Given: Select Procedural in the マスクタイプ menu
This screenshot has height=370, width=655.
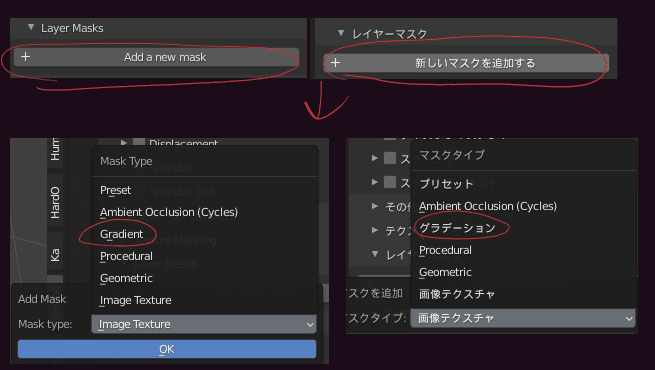Looking at the screenshot, I should (445, 250).
